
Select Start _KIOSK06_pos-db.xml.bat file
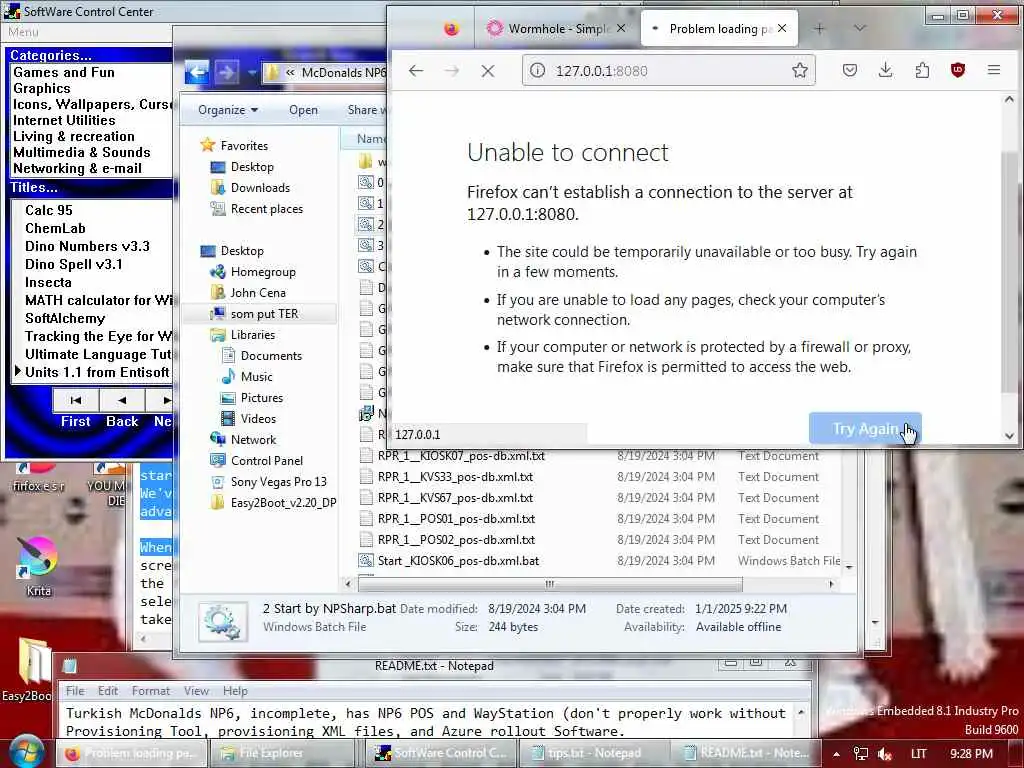[458, 560]
